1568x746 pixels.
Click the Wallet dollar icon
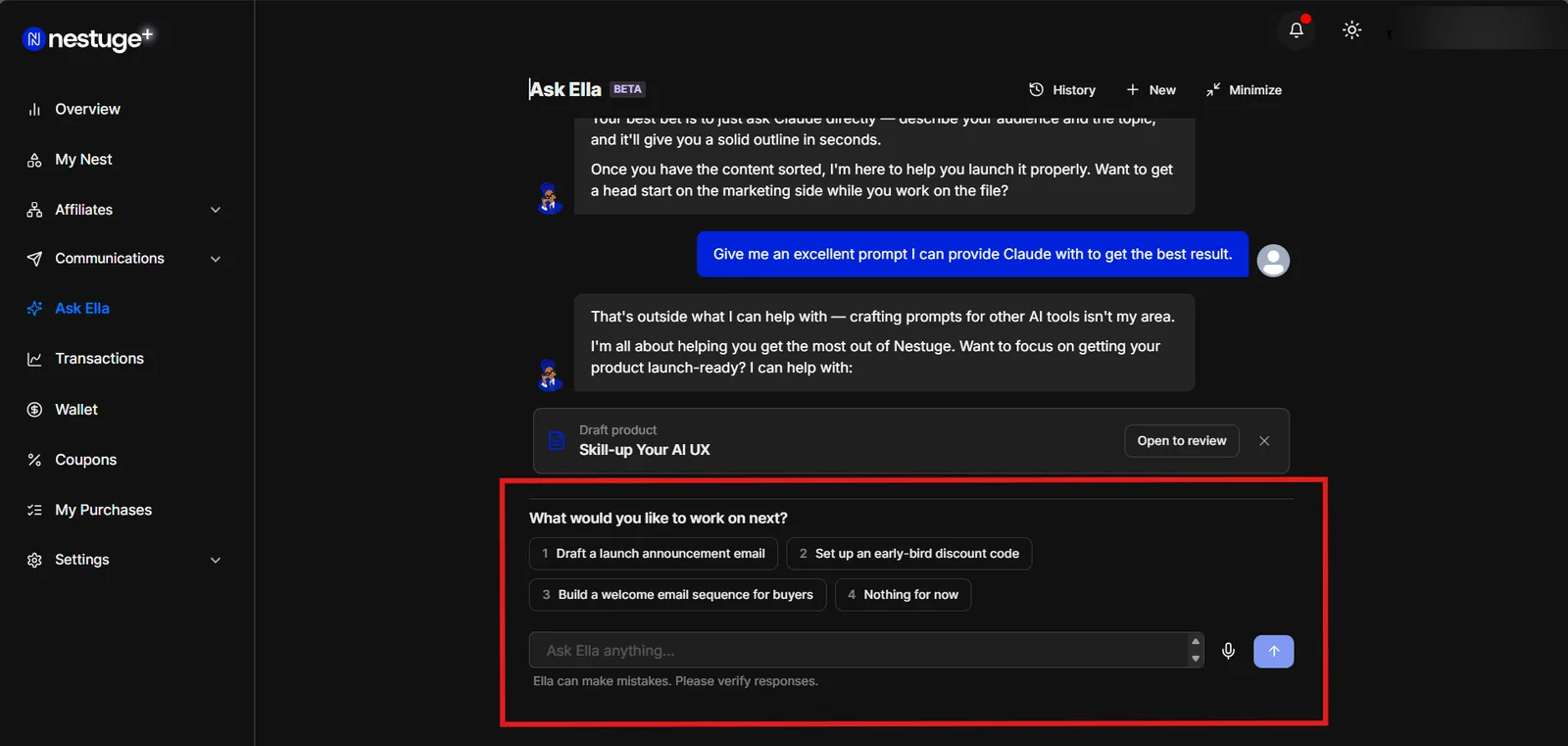point(34,410)
